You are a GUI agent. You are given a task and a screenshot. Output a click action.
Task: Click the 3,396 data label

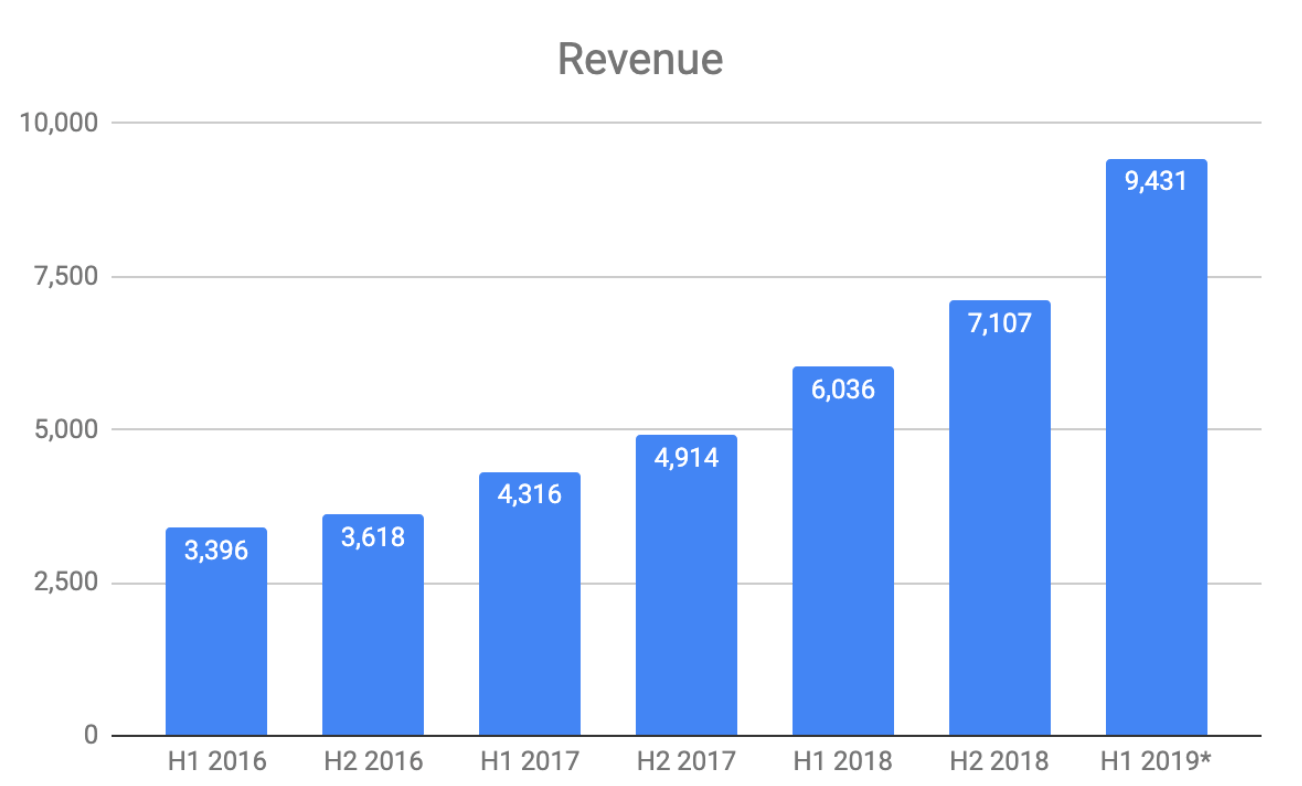coord(216,550)
